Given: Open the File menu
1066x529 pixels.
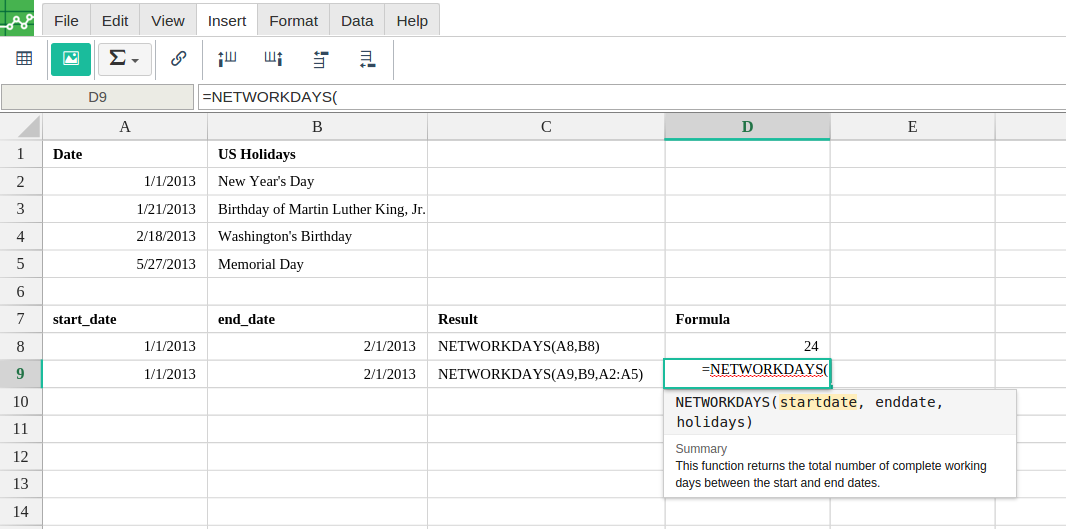Looking at the screenshot, I should pyautogui.click(x=66, y=21).
